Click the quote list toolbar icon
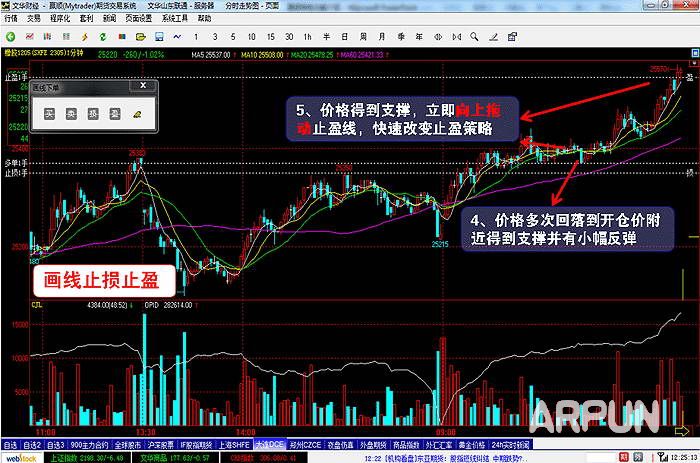 tap(66, 37)
